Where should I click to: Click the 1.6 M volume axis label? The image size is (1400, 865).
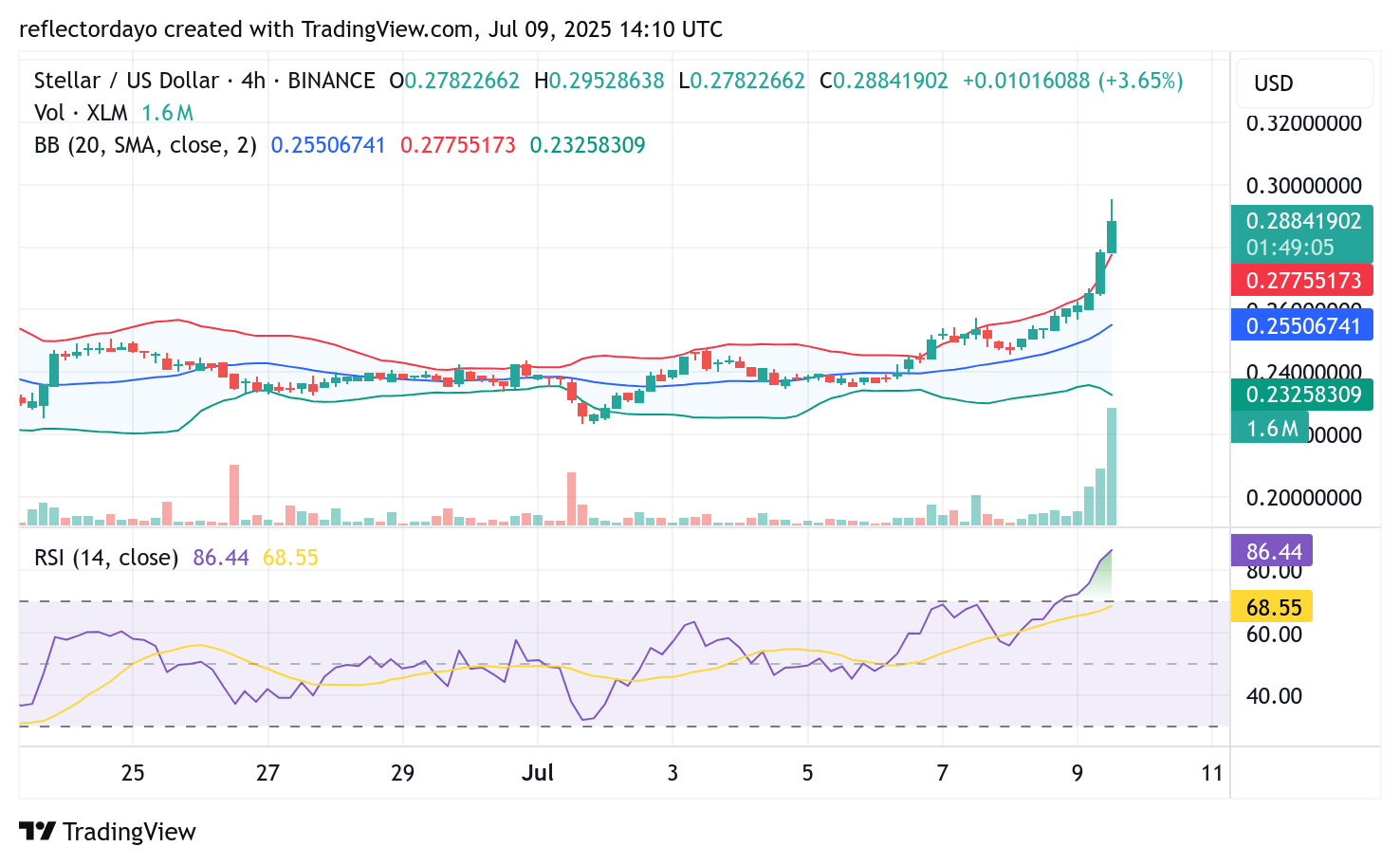pos(1270,429)
